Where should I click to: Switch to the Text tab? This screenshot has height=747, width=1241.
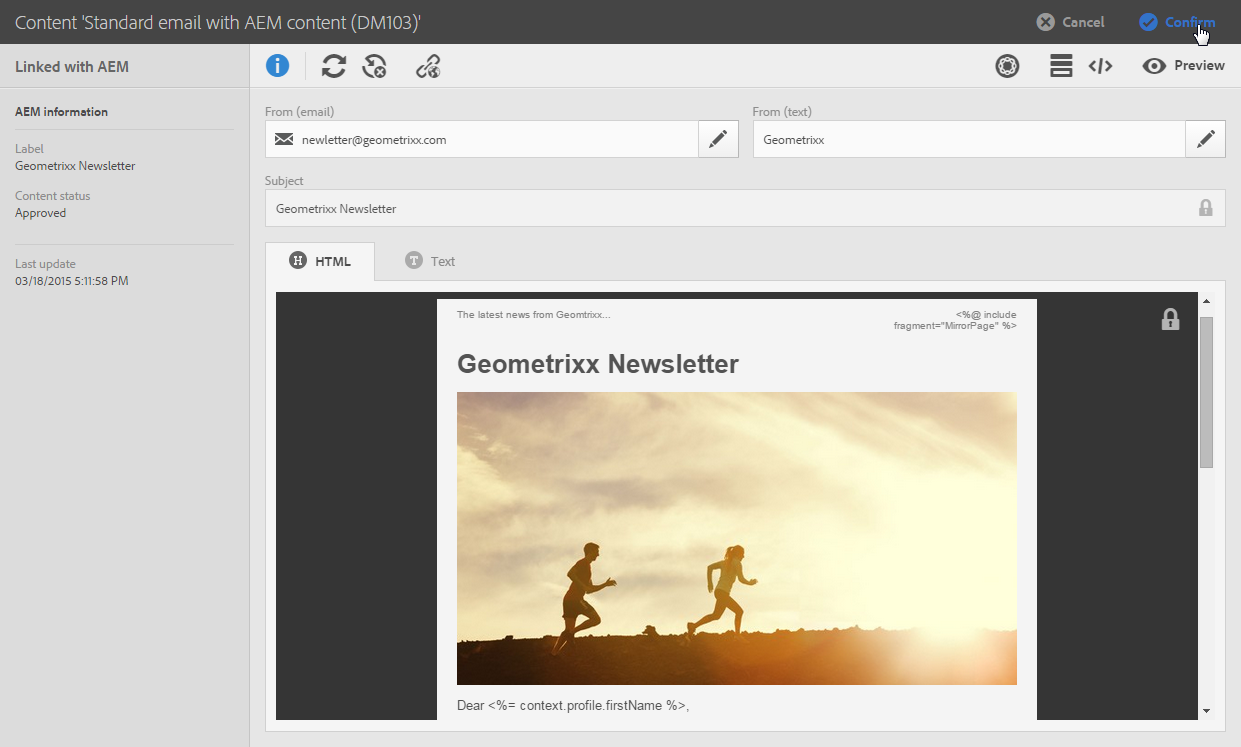click(x=430, y=261)
